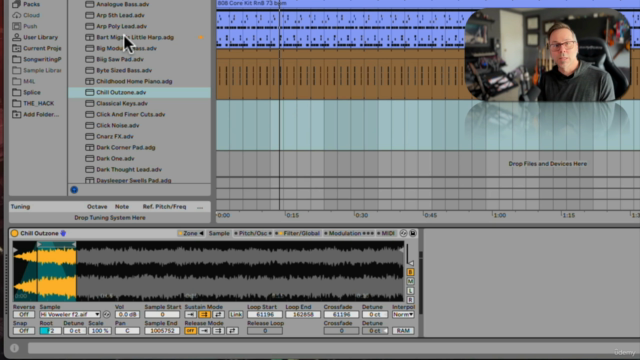Select Arp Poly Lead.adv preset
The width and height of the screenshot is (640, 360).
click(x=121, y=26)
